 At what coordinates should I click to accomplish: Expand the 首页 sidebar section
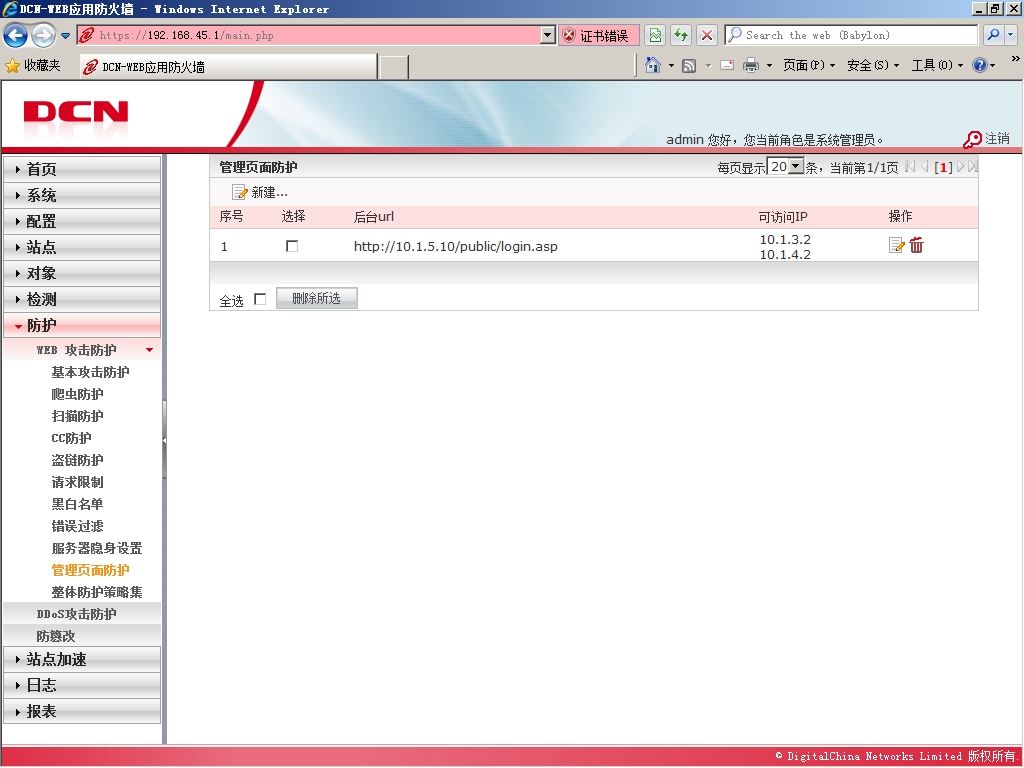pyautogui.click(x=82, y=169)
